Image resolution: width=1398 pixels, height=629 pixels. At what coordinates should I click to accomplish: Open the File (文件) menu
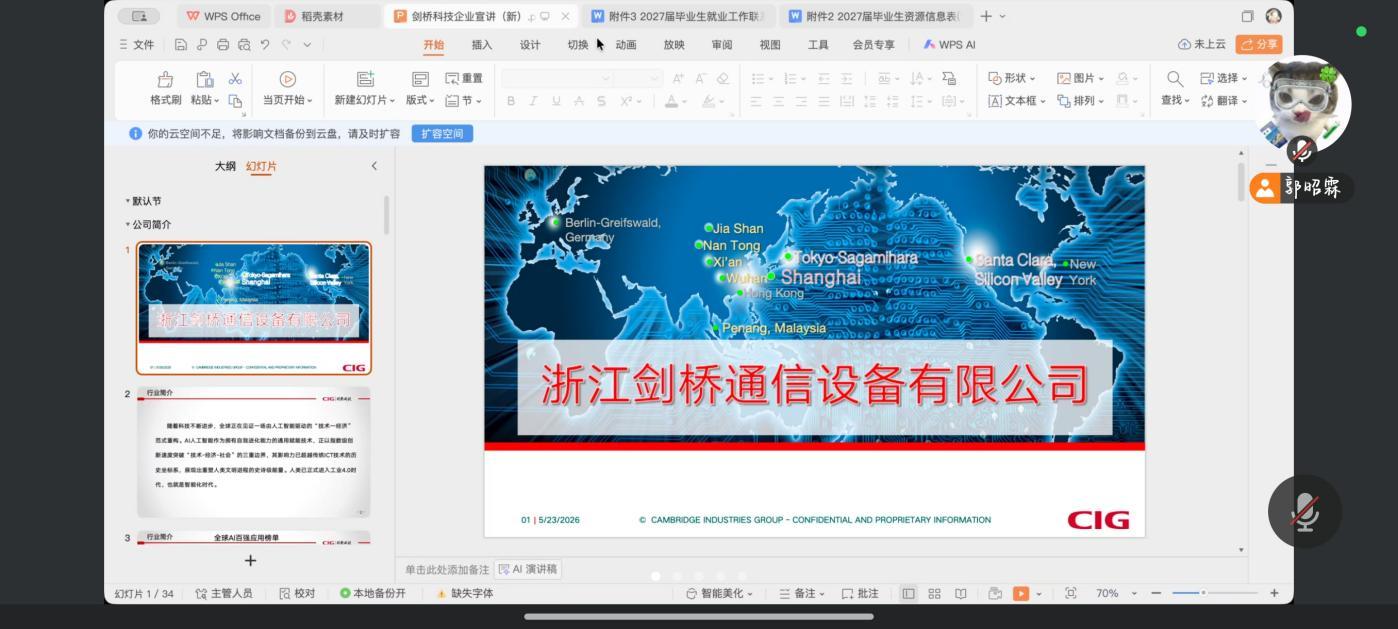137,45
